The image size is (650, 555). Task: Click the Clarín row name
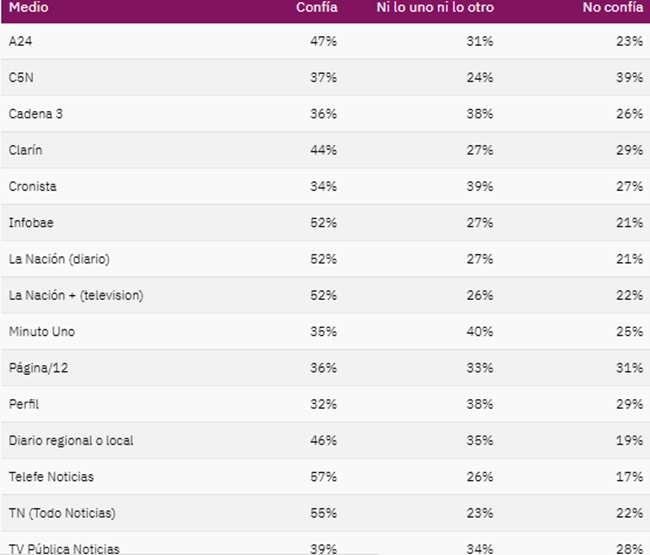pos(26,150)
